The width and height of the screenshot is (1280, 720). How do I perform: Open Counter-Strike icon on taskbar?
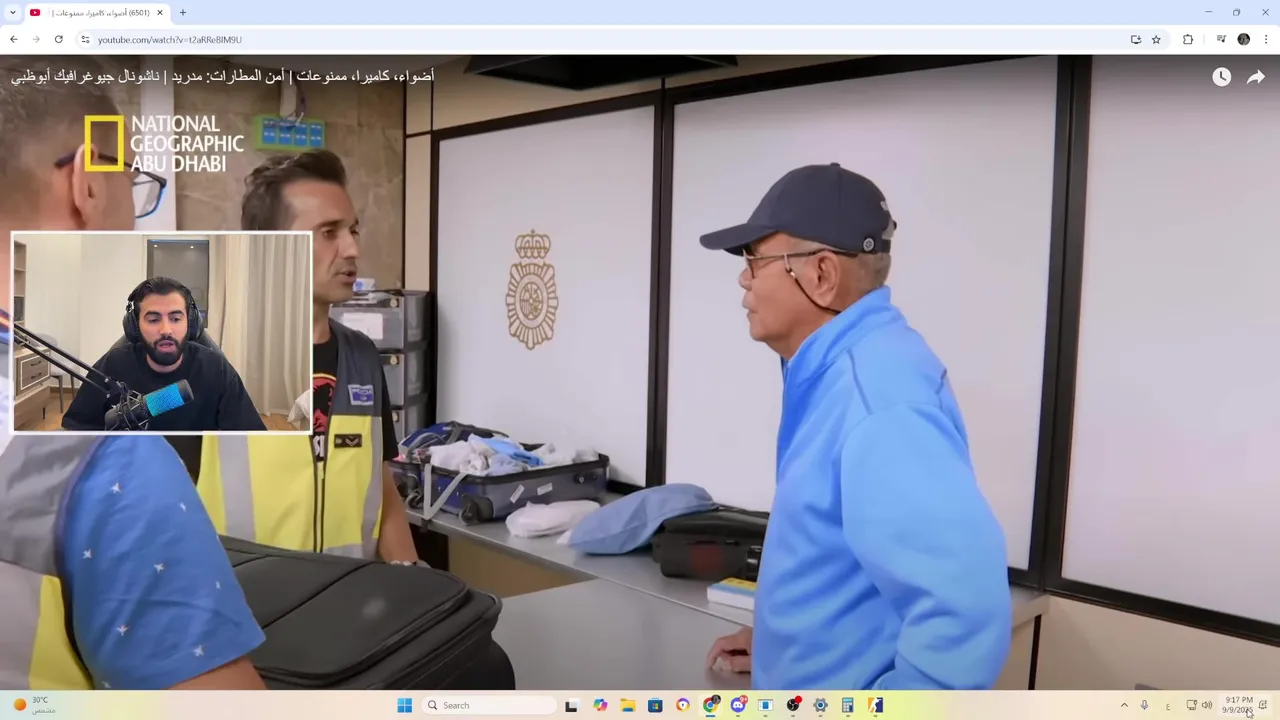pos(875,705)
